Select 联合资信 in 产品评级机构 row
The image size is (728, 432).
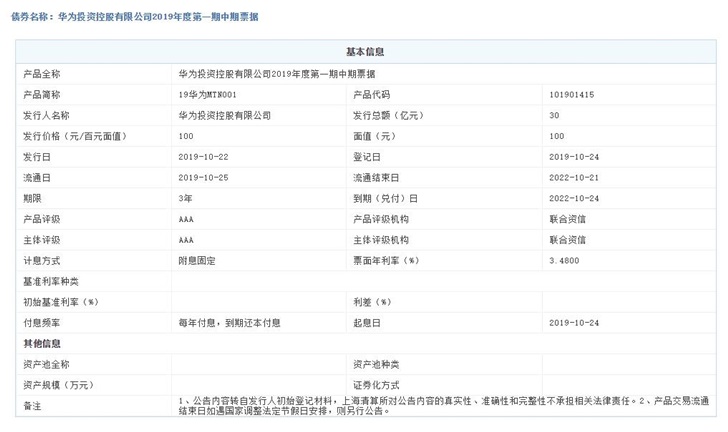point(568,219)
